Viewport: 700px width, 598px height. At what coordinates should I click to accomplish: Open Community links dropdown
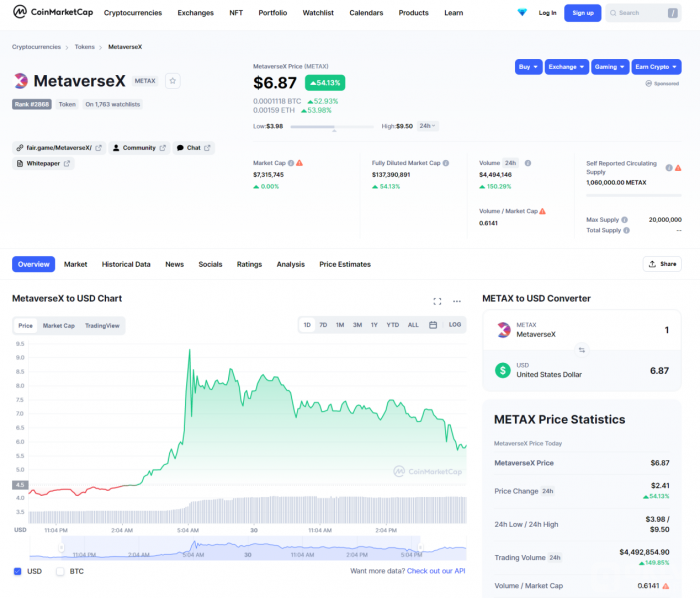(x=139, y=148)
